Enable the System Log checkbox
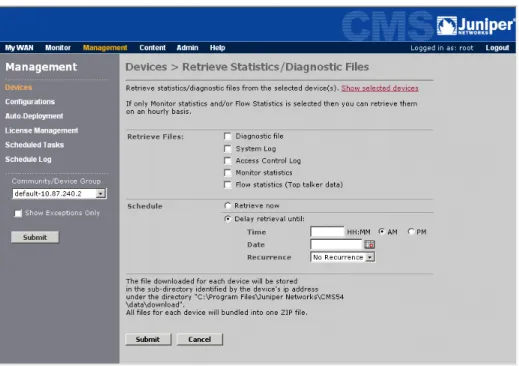The height and width of the screenshot is (366, 519). click(x=227, y=149)
